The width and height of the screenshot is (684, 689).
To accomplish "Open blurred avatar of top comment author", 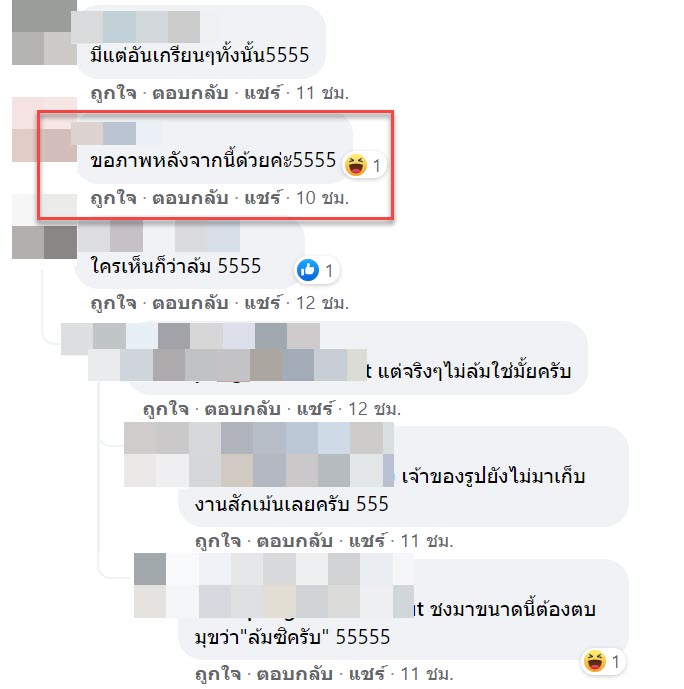I will 44,32.
